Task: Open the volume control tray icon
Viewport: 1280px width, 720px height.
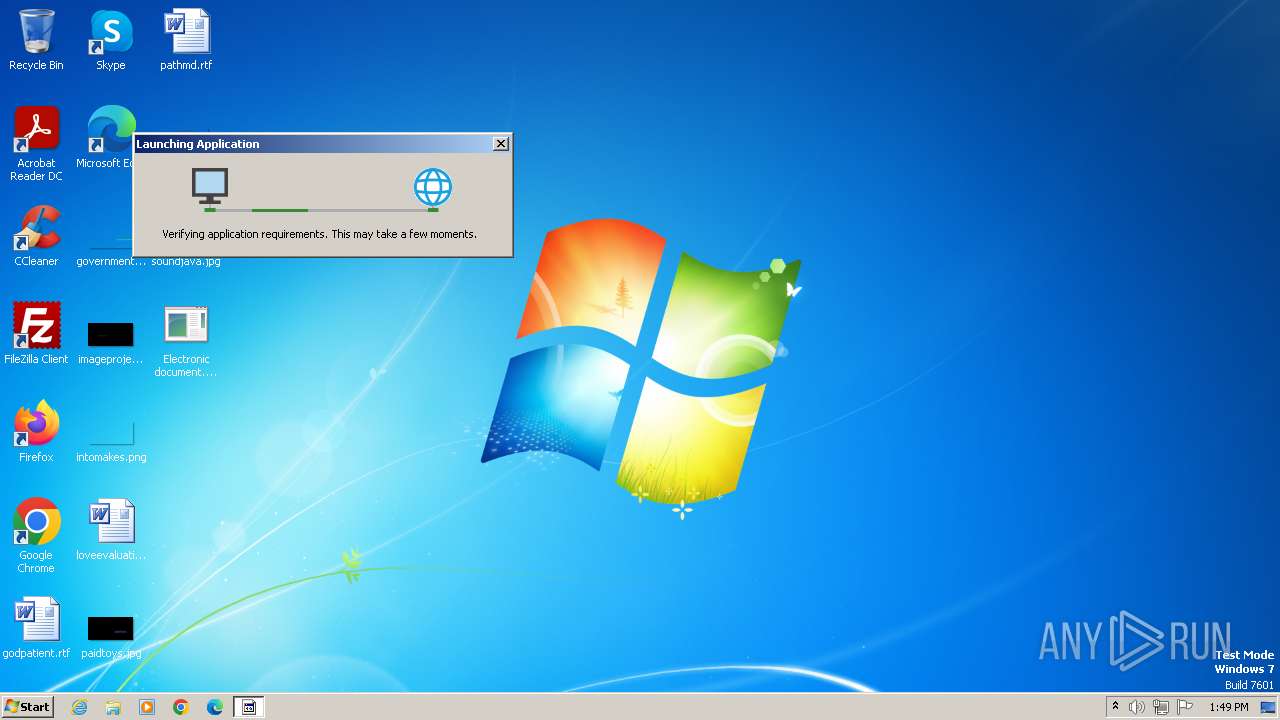Action: (1137, 707)
